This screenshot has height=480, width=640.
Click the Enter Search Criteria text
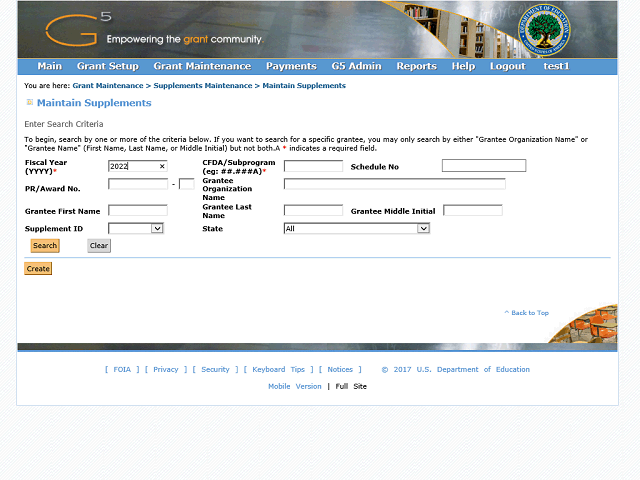(64, 124)
